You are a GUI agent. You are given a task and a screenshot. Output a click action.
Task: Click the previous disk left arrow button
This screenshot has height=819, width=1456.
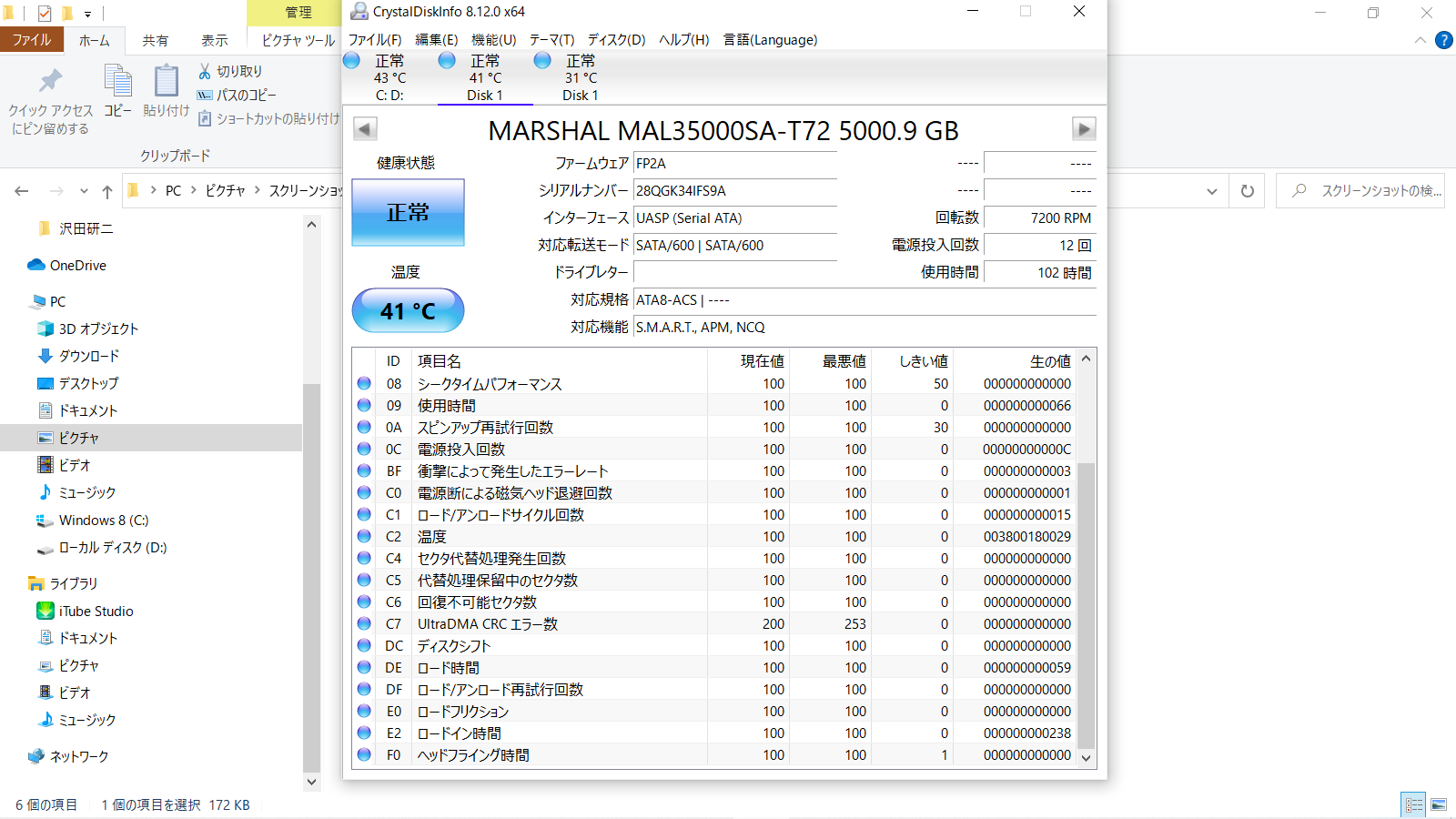[x=365, y=129]
